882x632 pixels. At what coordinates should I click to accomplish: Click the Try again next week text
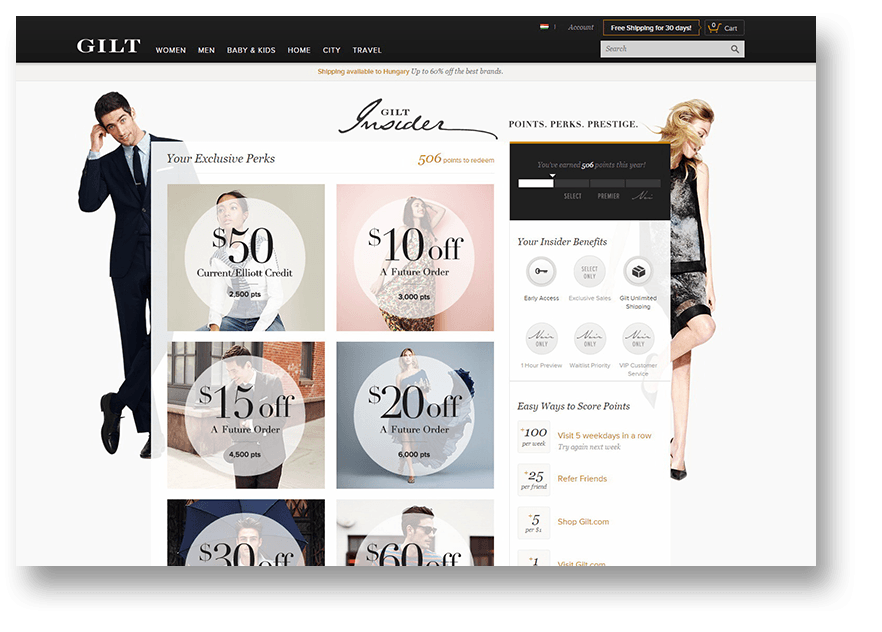pyautogui.click(x=589, y=447)
